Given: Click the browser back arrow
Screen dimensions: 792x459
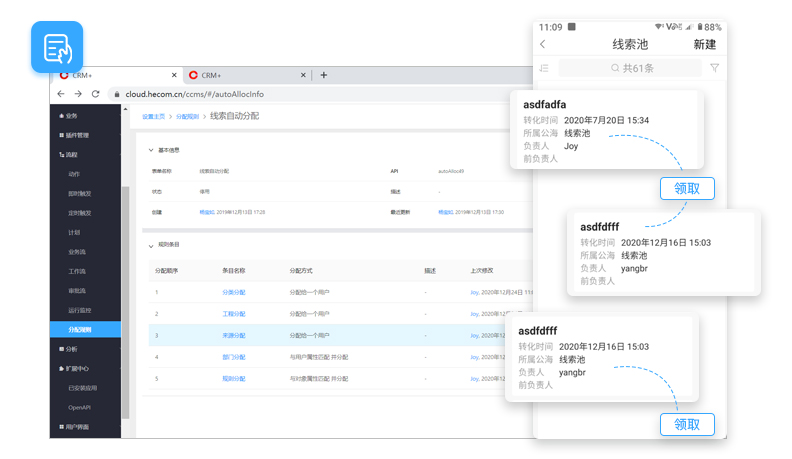Looking at the screenshot, I should [61, 94].
